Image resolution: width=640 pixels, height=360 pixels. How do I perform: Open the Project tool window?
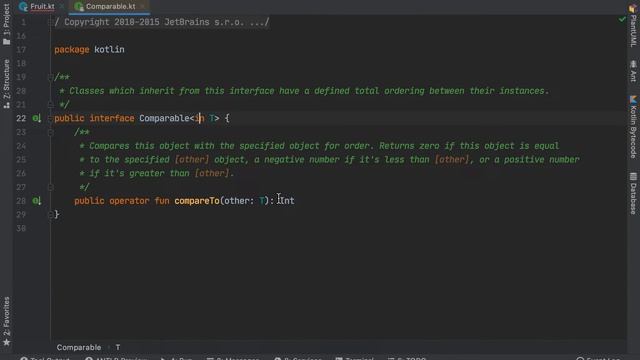pos(7,24)
